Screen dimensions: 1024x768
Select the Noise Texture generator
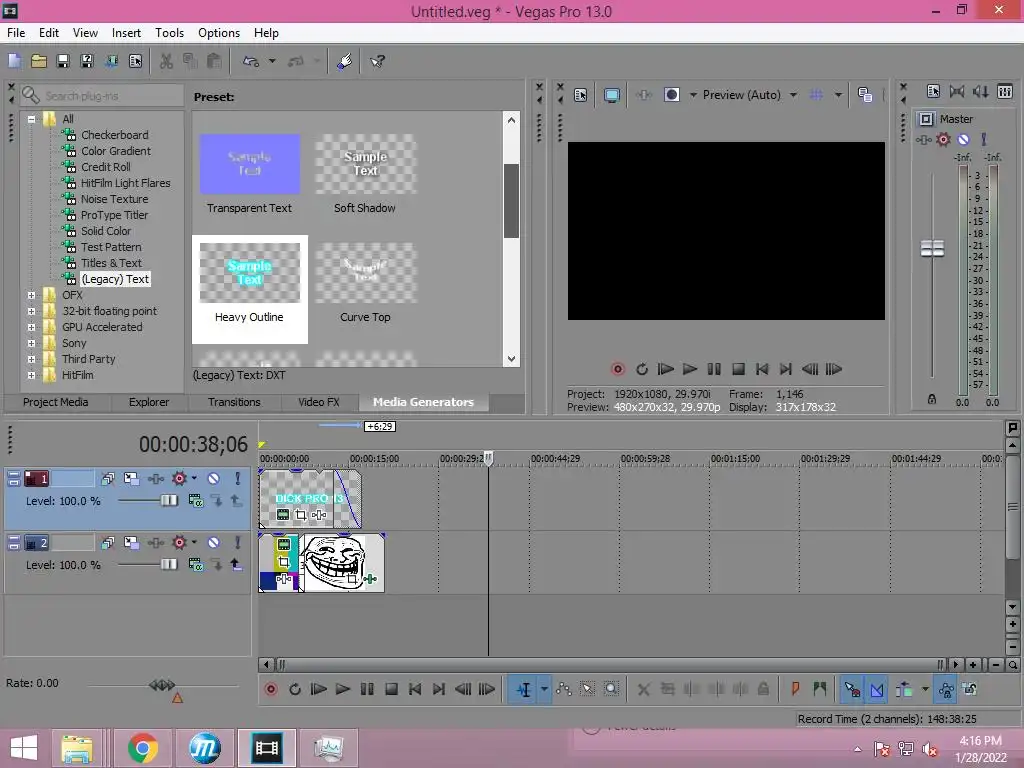[x=114, y=199]
